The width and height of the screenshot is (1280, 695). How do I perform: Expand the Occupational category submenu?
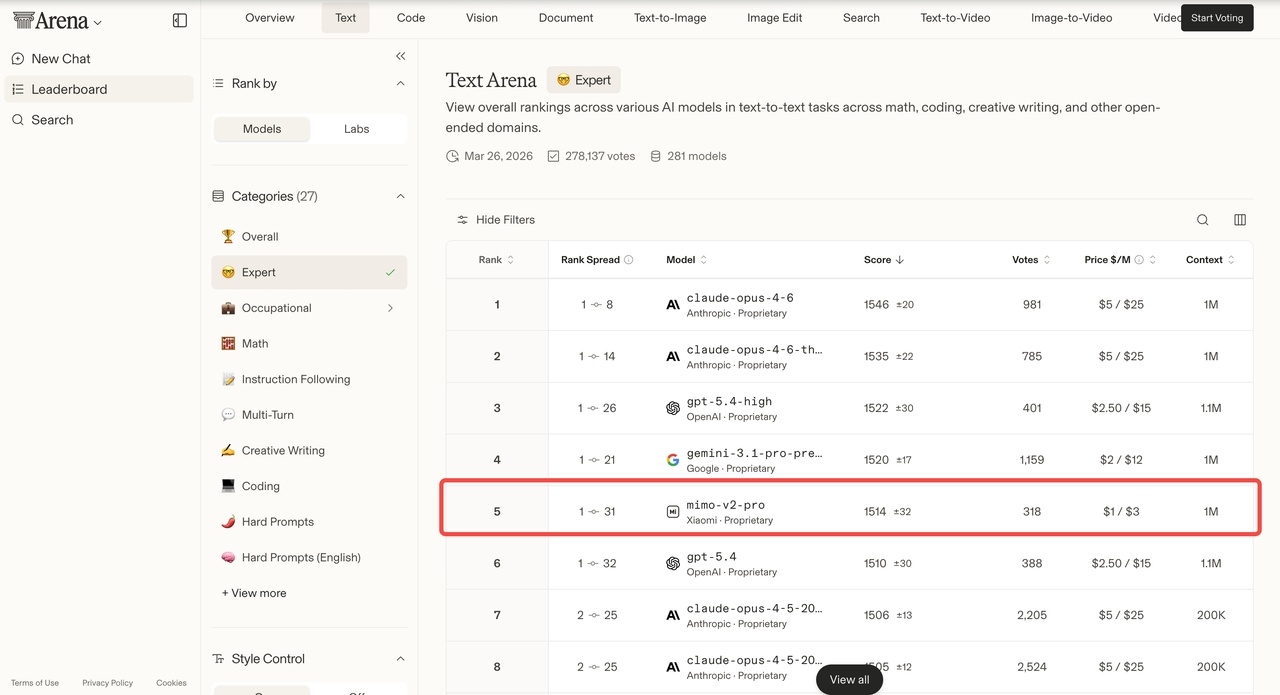390,308
